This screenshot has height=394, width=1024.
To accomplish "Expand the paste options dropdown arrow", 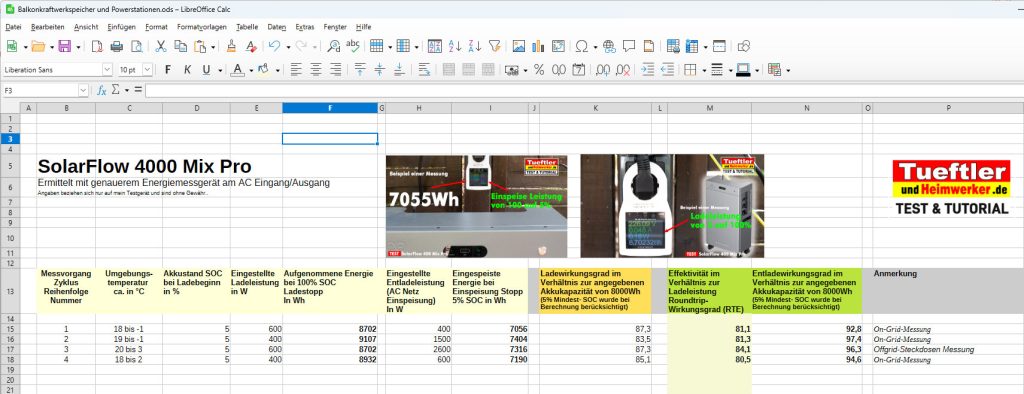I will pyautogui.click(x=214, y=47).
